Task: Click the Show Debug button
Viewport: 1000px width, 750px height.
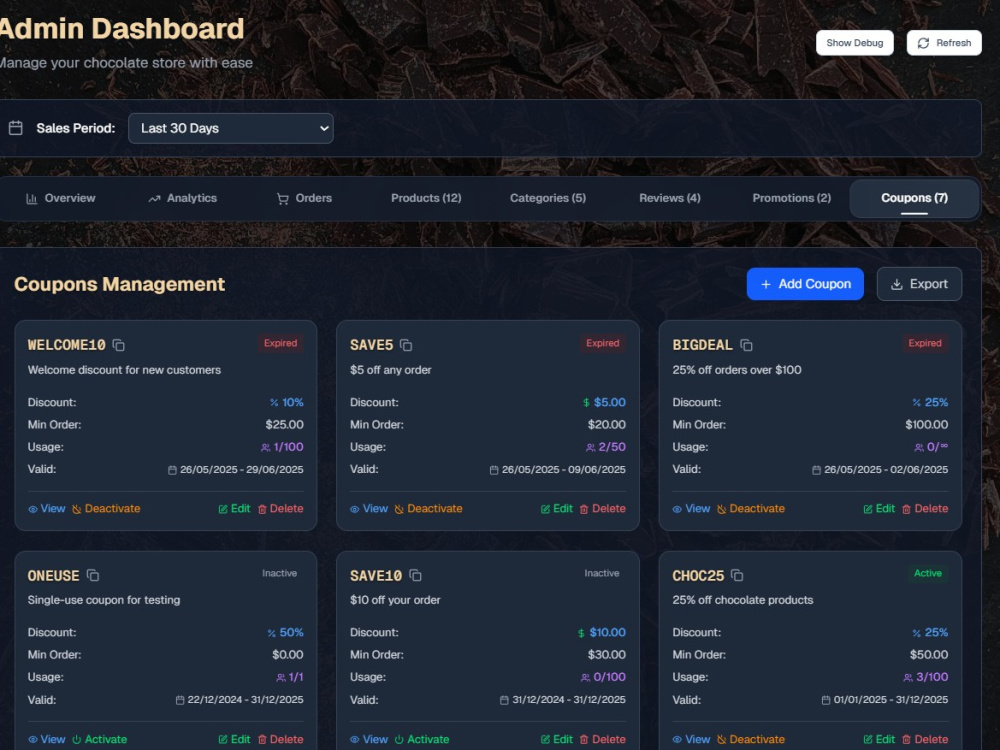Action: click(855, 43)
